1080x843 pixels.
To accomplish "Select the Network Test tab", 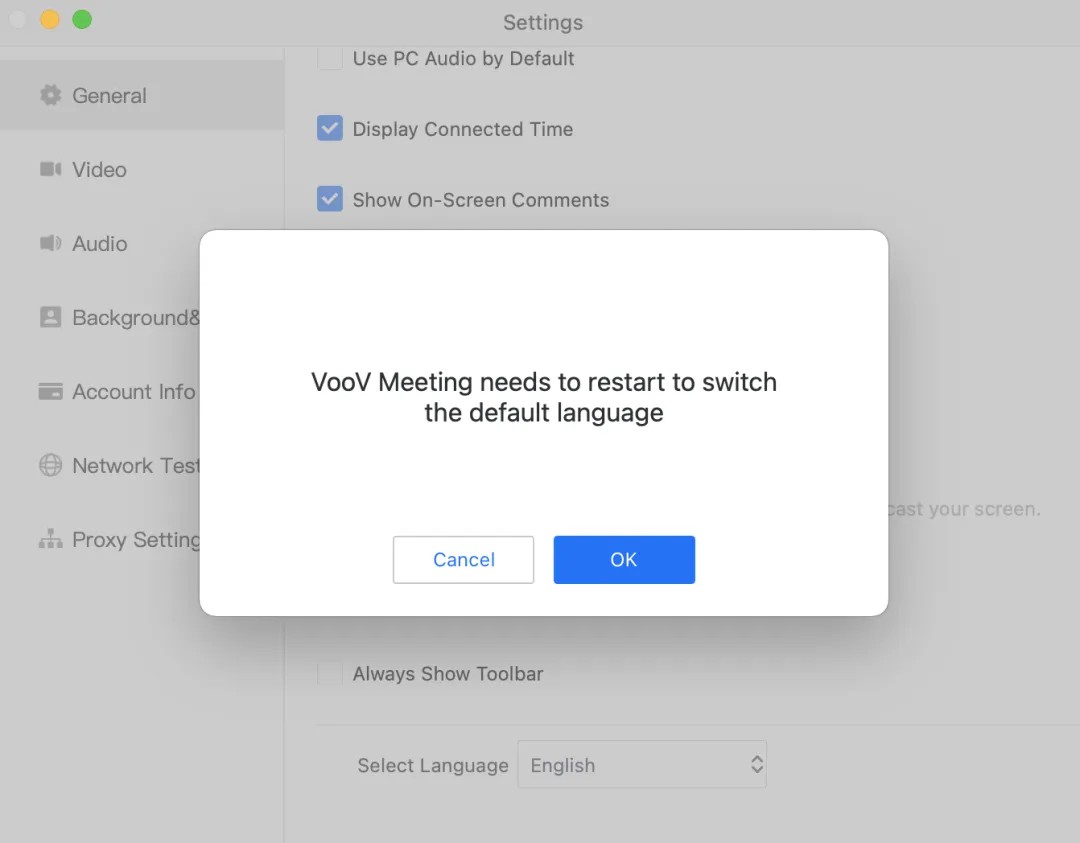I will [100, 466].
